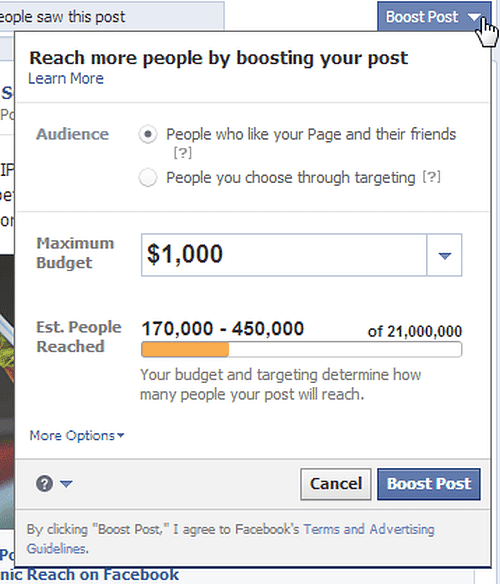Click the estimated reach progress bar
Viewport: 500px width, 584px height.
click(301, 350)
